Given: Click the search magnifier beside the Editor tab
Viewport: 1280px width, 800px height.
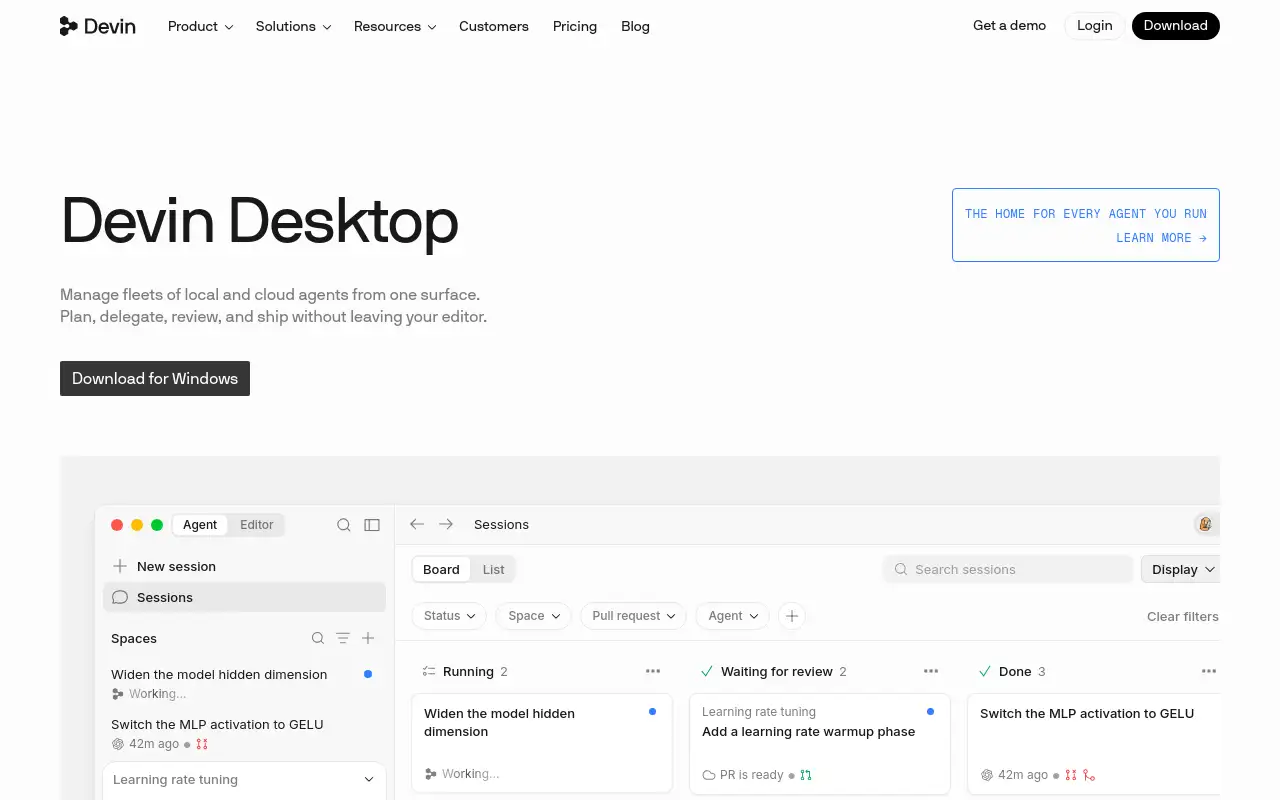Looking at the screenshot, I should pos(344,525).
